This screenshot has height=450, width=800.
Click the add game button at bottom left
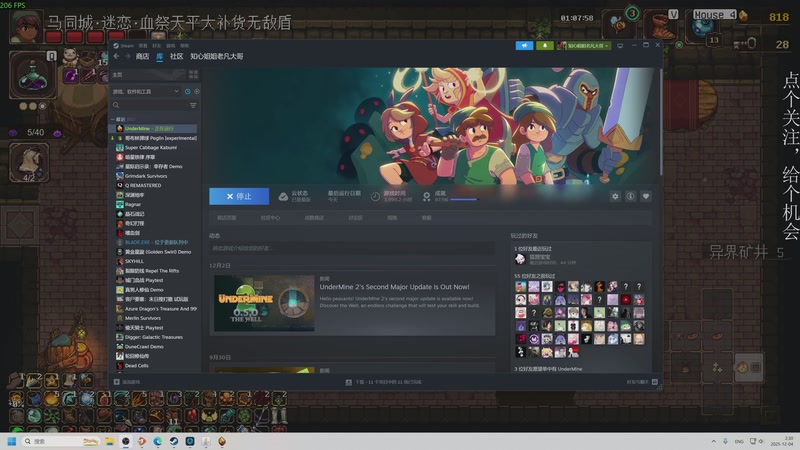pos(127,382)
